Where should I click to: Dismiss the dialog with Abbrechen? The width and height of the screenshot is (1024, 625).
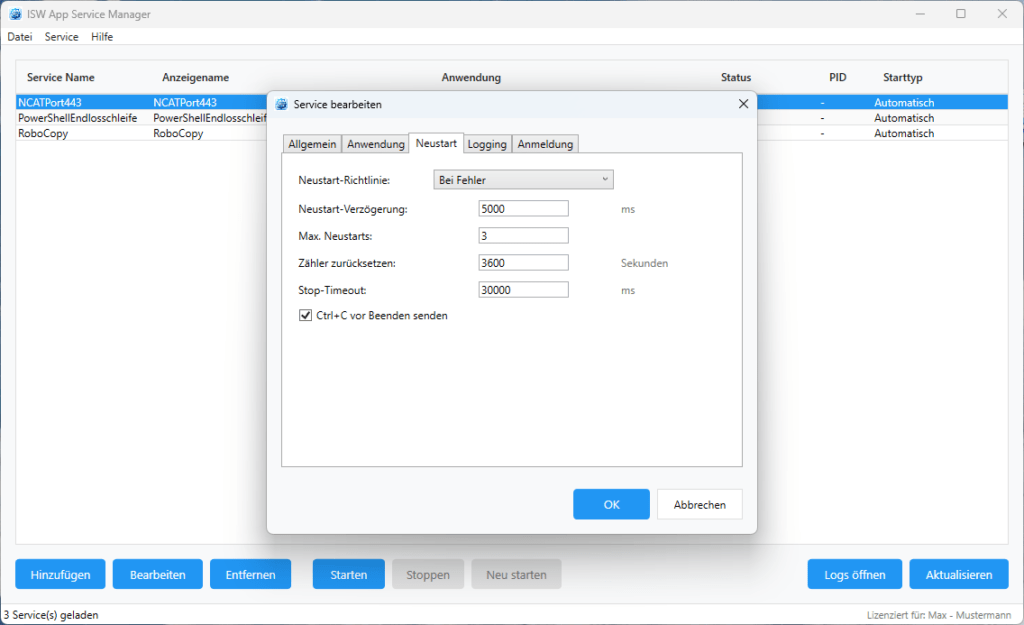699,504
